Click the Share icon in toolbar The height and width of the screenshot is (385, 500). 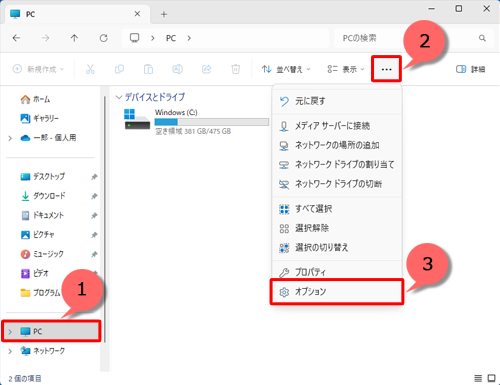[206, 69]
